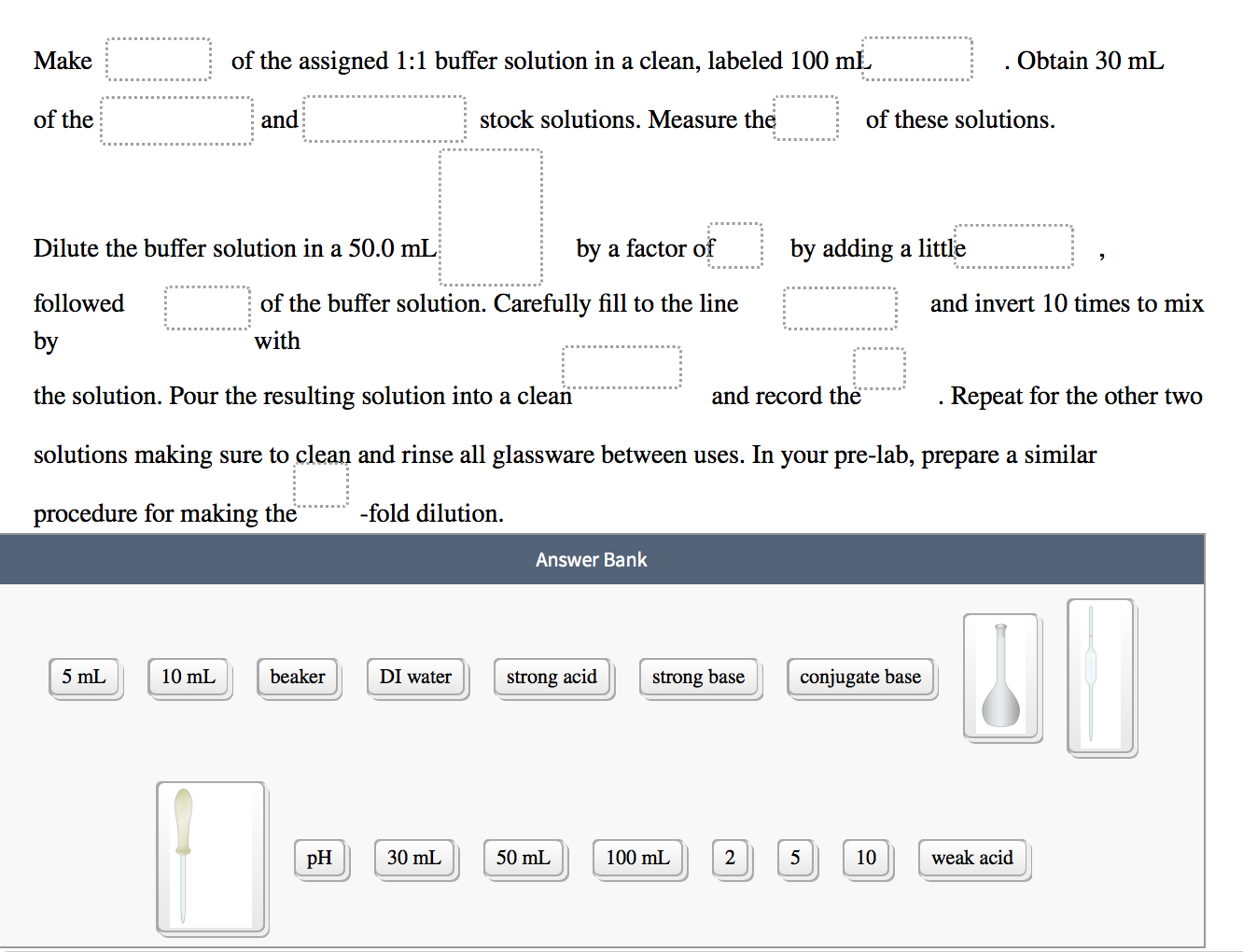Select the volumetric flask icon in the Answer Bank
Image resolution: width=1243 pixels, height=952 pixels.
pos(1001,676)
